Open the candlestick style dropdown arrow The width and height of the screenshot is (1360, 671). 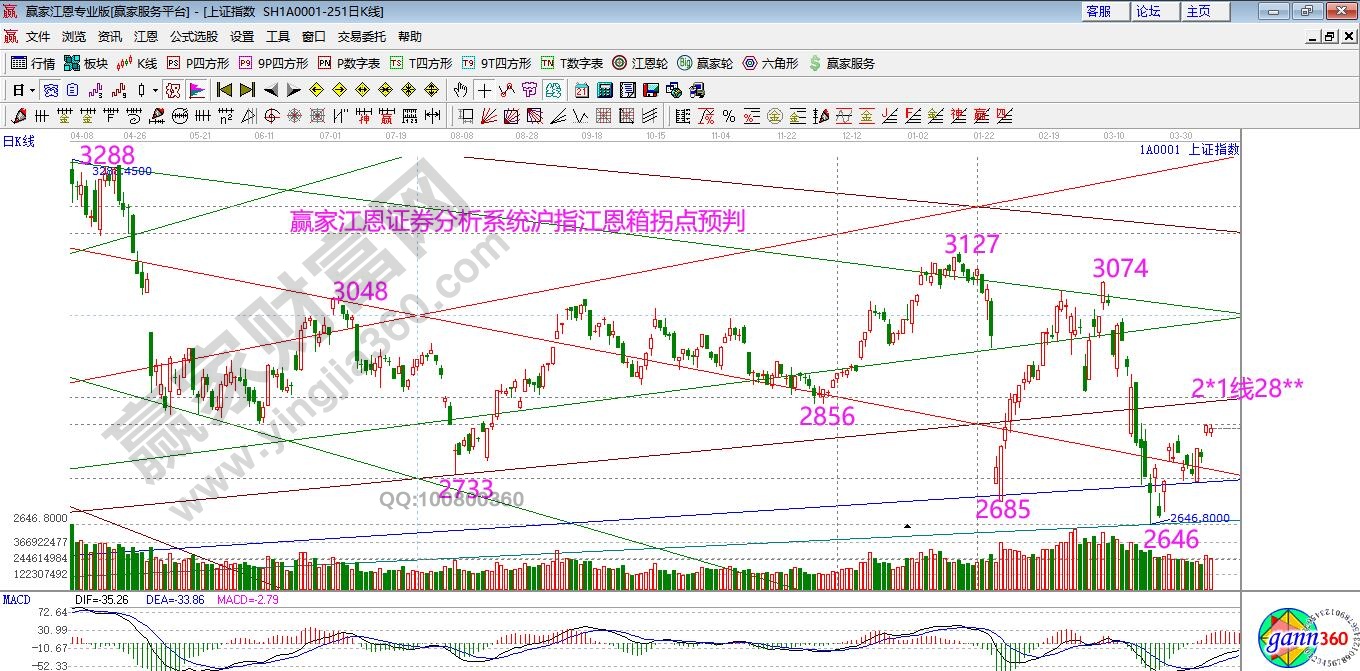click(x=156, y=90)
